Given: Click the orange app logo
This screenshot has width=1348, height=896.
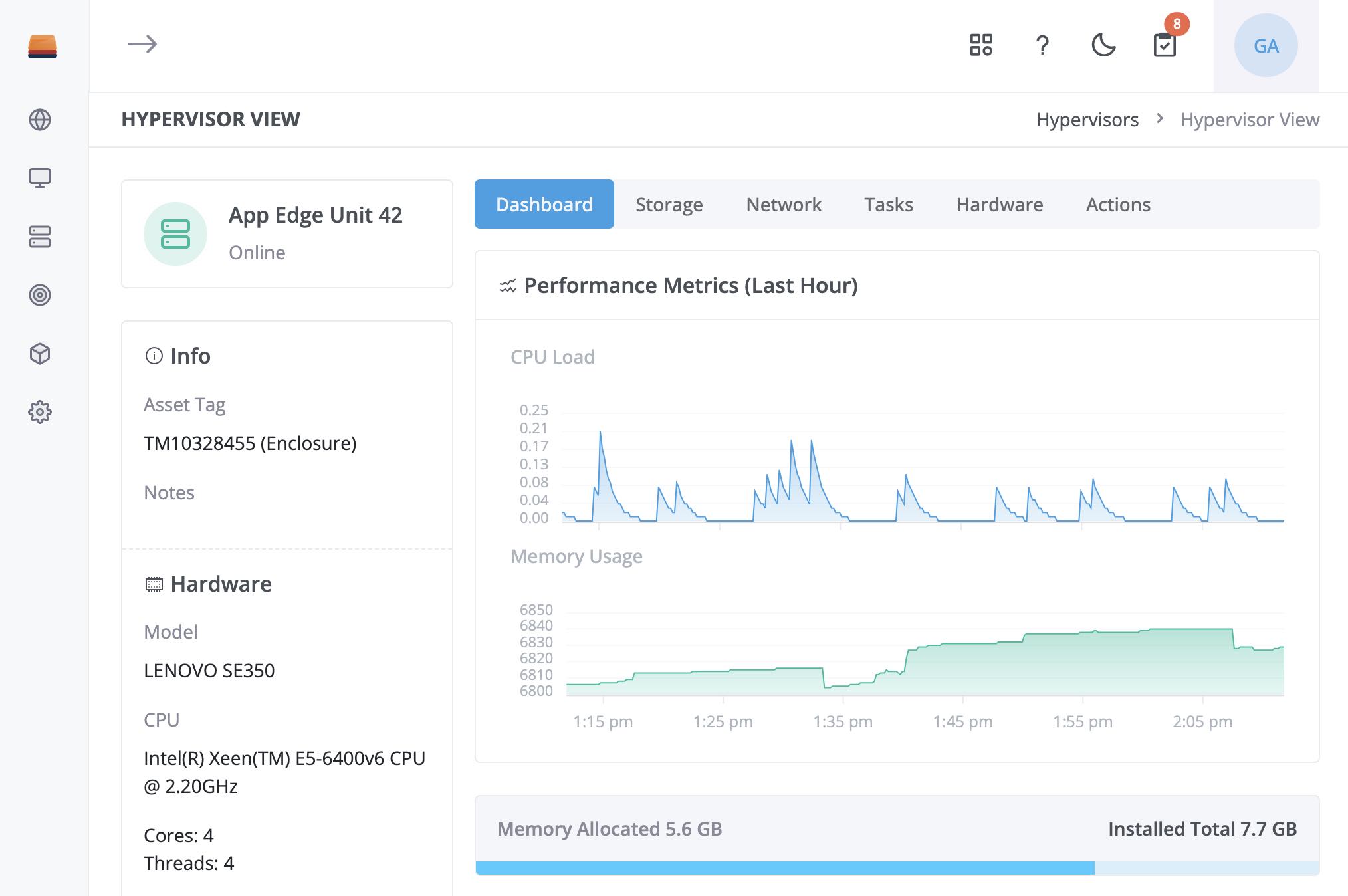Looking at the screenshot, I should (x=43, y=46).
